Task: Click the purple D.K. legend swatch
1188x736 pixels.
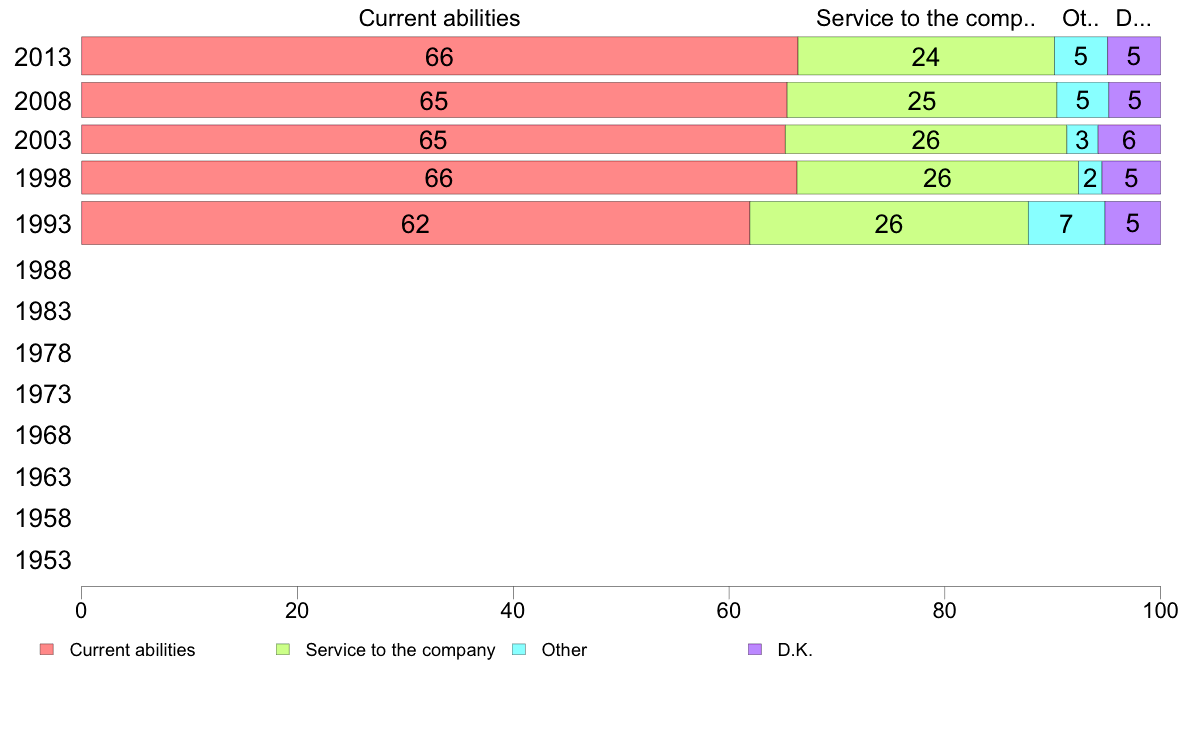Action: (x=755, y=650)
